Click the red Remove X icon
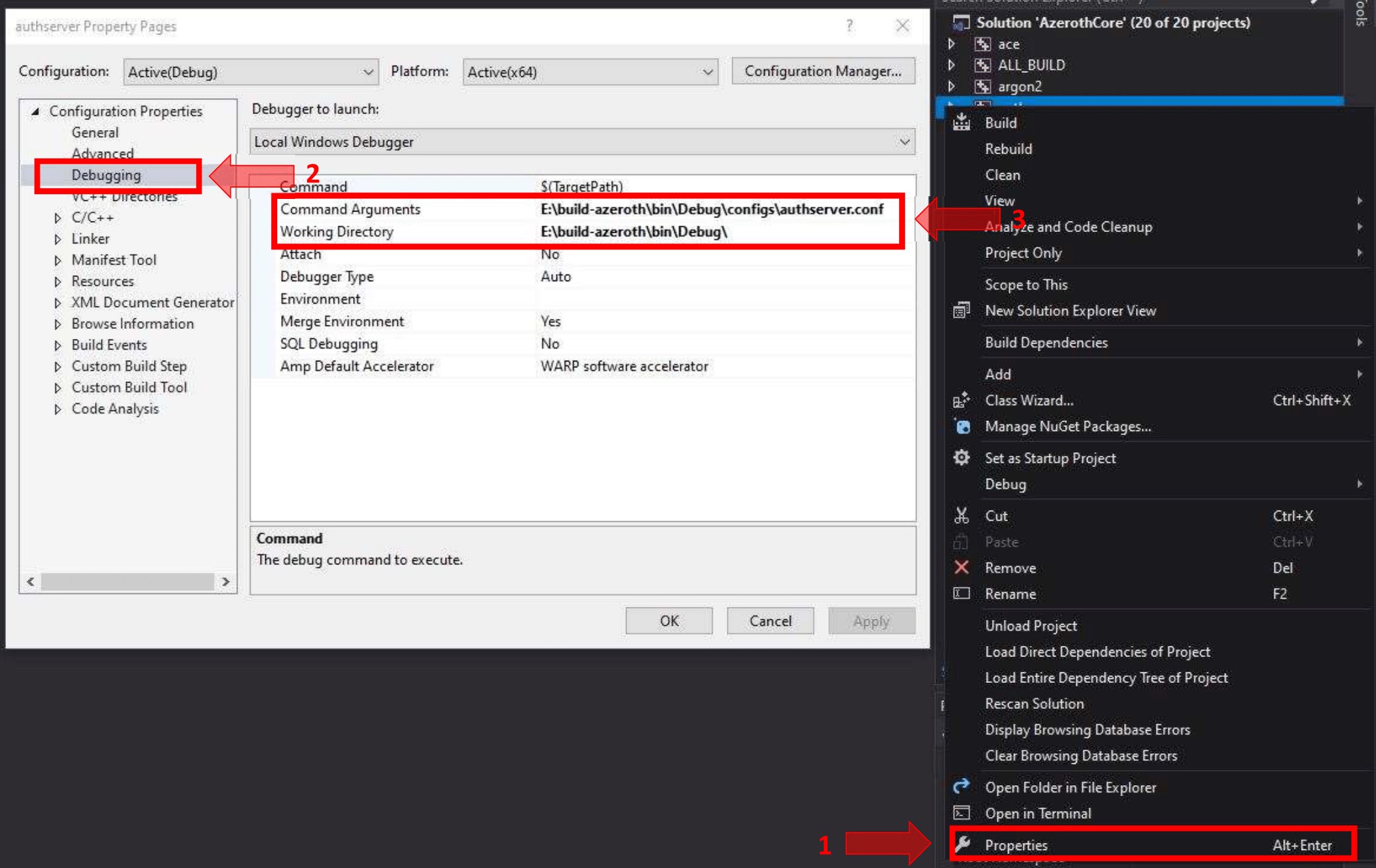Screen dimensions: 1376x868 click(962, 568)
